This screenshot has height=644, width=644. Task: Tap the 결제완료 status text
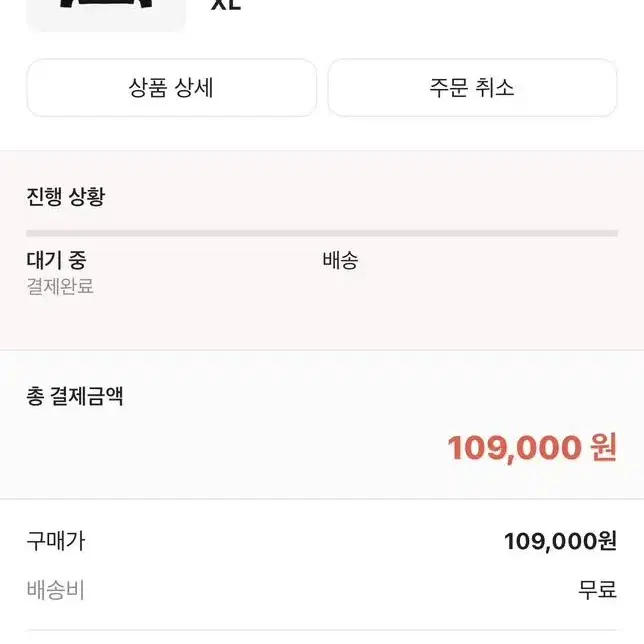tap(60, 286)
